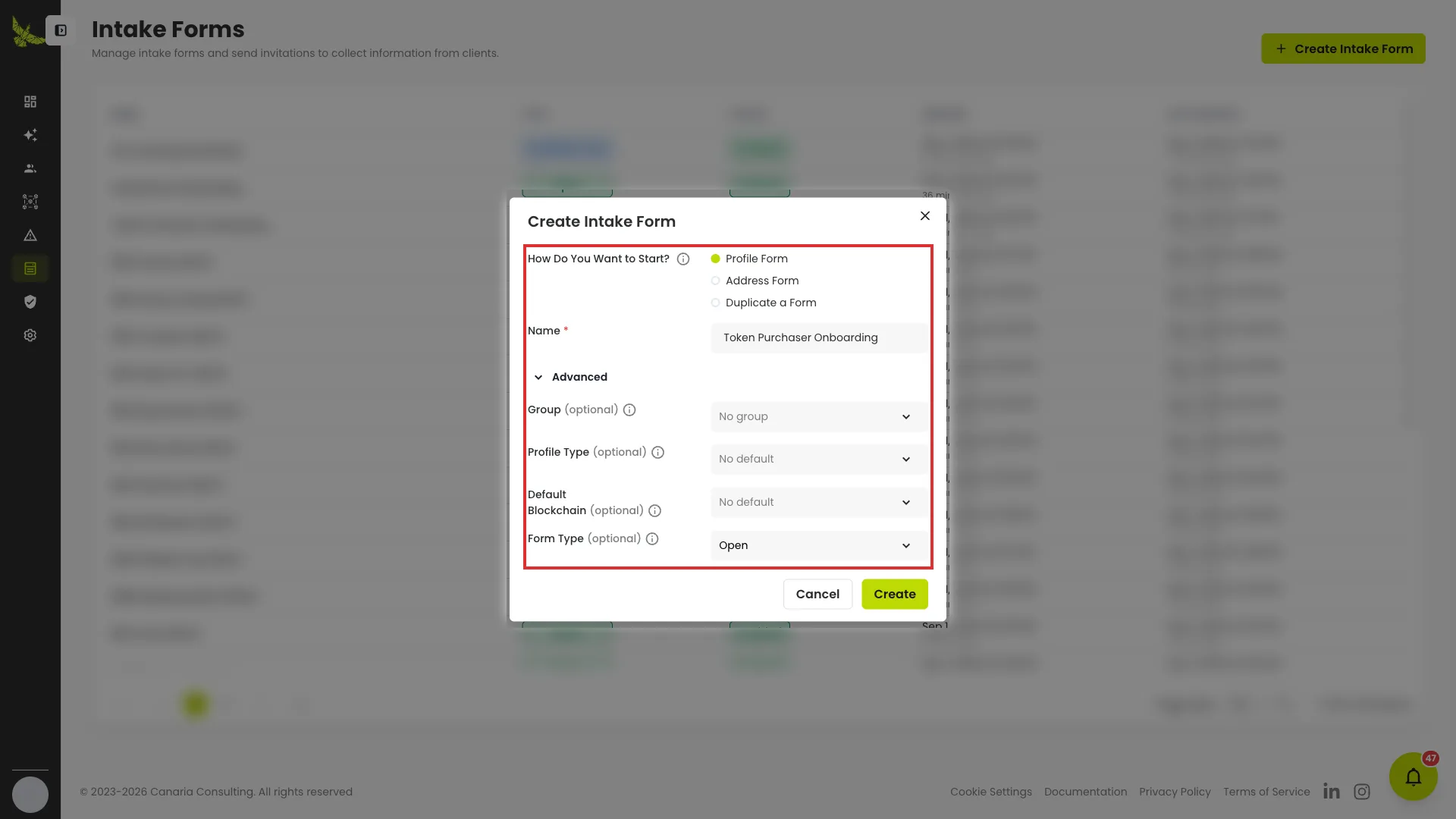
Task: Click the info icon beside How Do You Want to Start
Action: pyautogui.click(x=683, y=259)
